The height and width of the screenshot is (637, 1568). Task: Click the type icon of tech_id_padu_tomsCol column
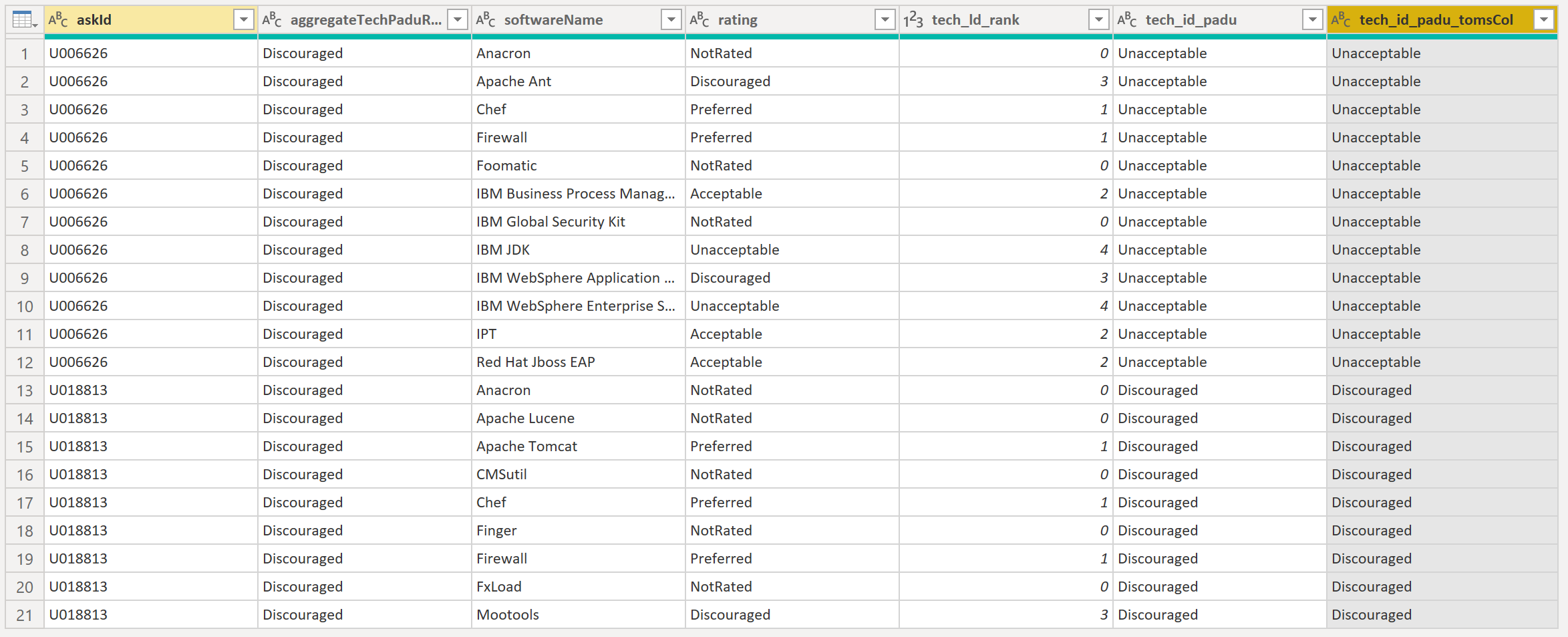[1341, 20]
